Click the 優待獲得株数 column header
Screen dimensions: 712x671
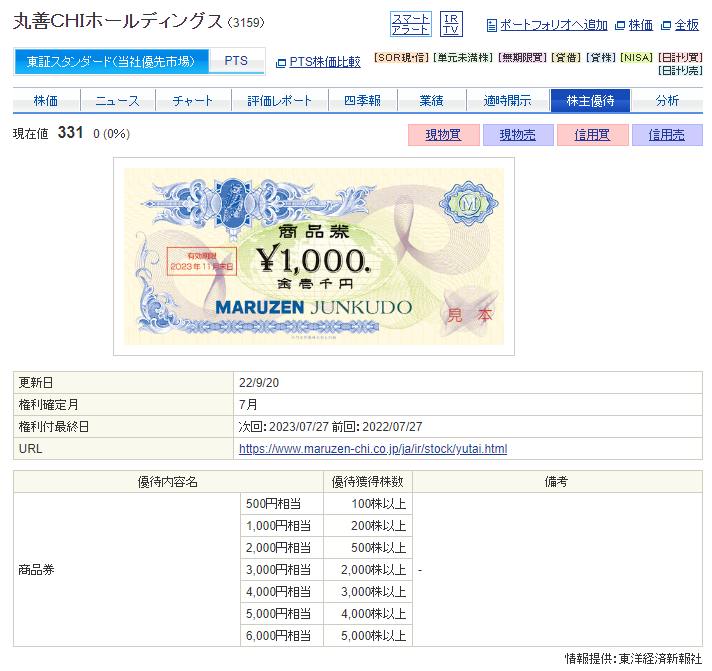point(368,482)
